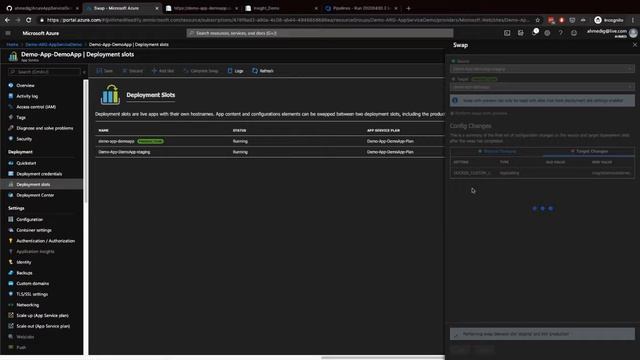Refresh the deployment slots list
Image resolution: width=640 pixels, height=360 pixels.
pos(262,71)
